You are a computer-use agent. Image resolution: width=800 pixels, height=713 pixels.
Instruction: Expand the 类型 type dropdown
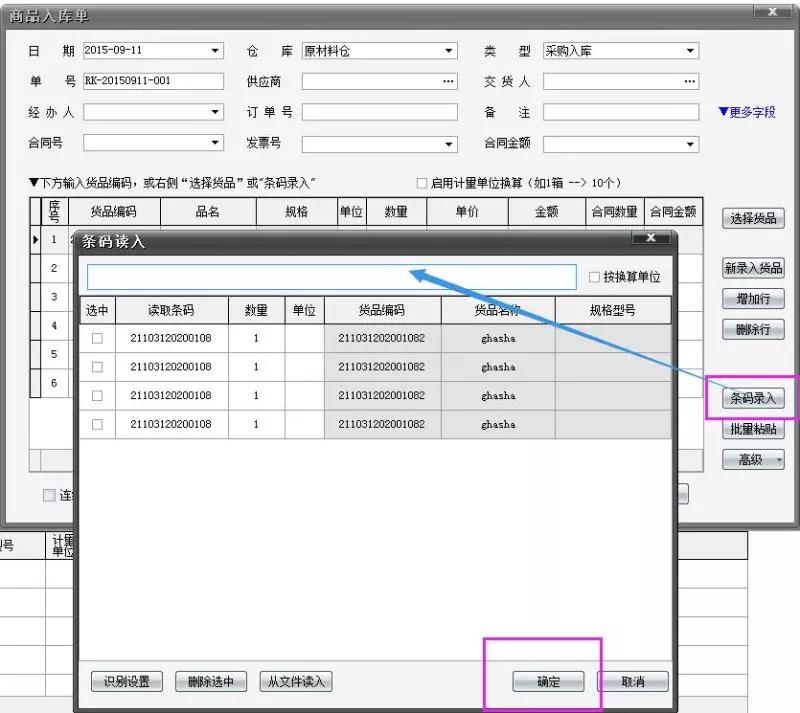(x=690, y=51)
